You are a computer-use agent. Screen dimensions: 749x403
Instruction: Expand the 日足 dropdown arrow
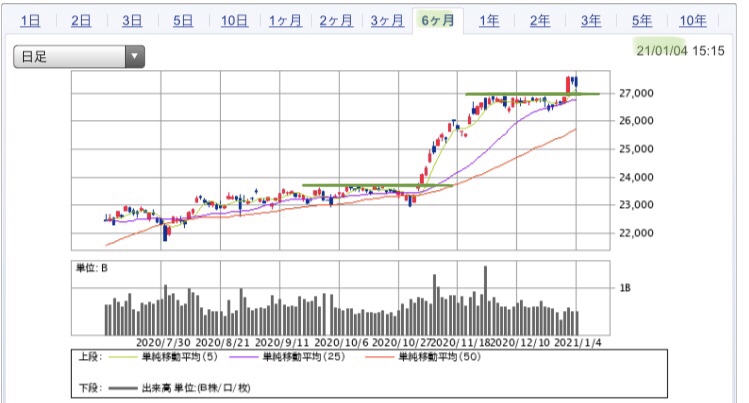(x=135, y=56)
